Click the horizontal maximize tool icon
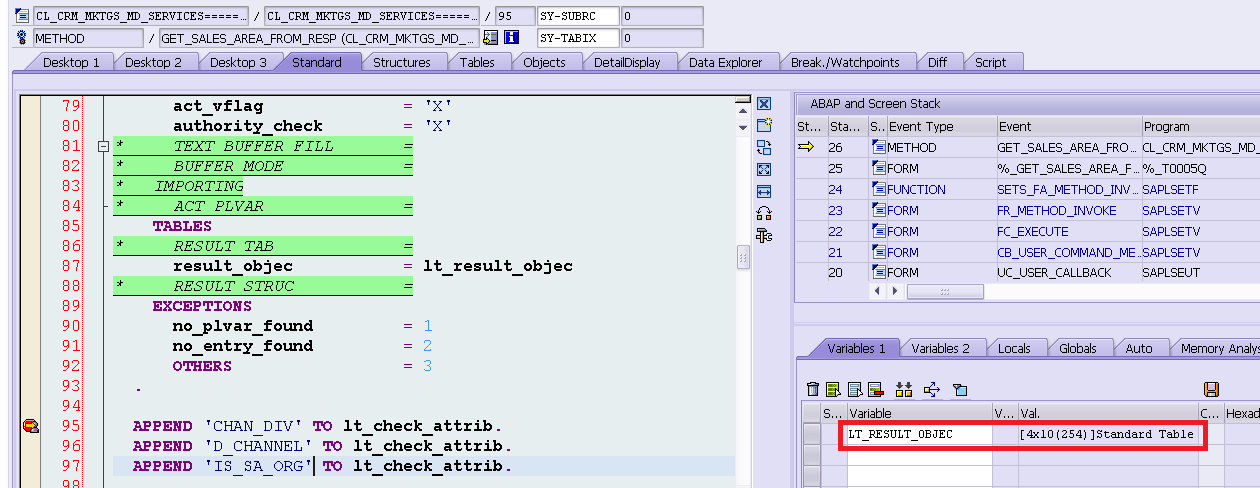This screenshot has width=1260, height=488. 764,191
